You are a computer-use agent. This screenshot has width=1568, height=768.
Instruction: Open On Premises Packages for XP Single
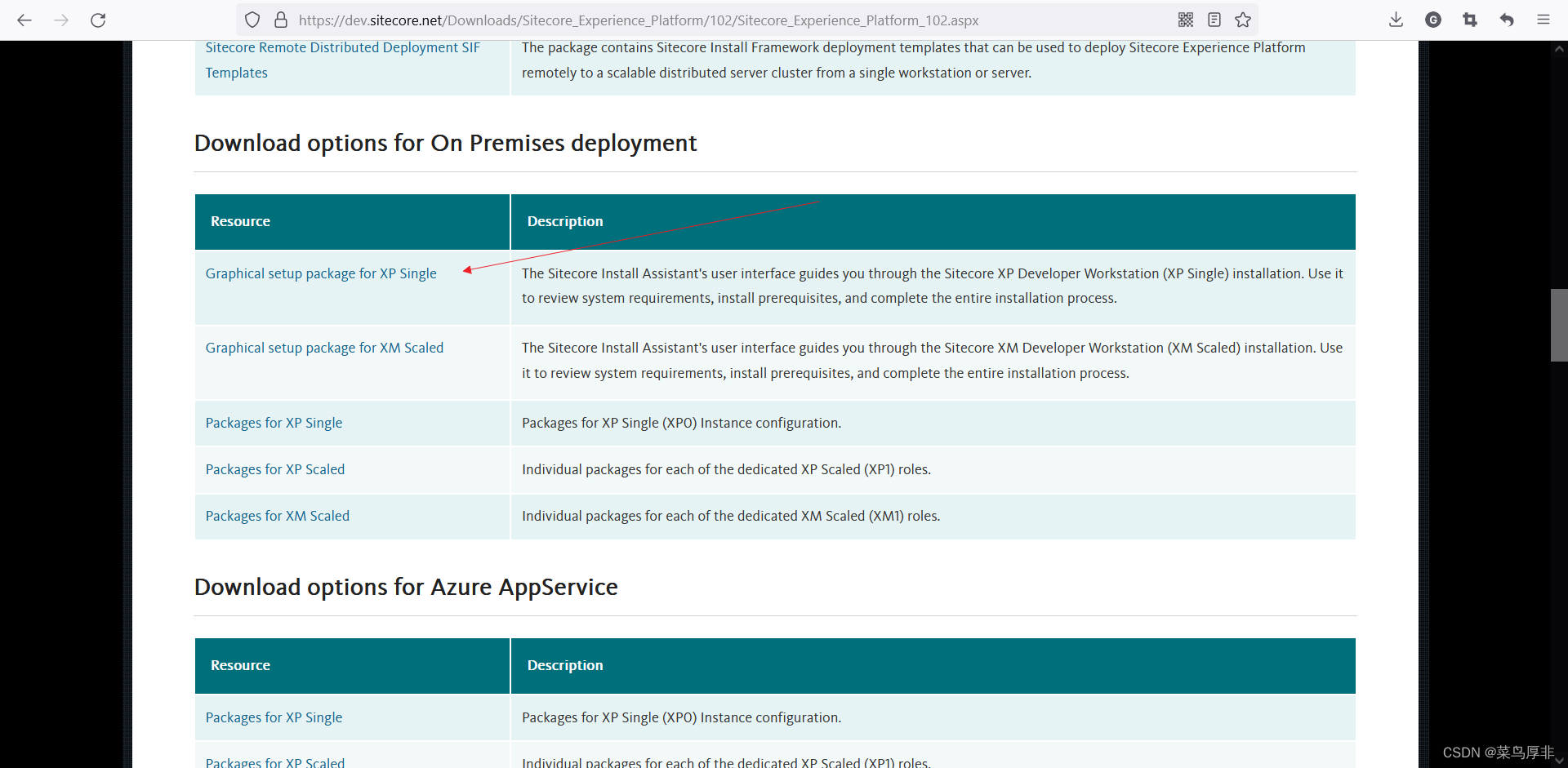tap(274, 423)
